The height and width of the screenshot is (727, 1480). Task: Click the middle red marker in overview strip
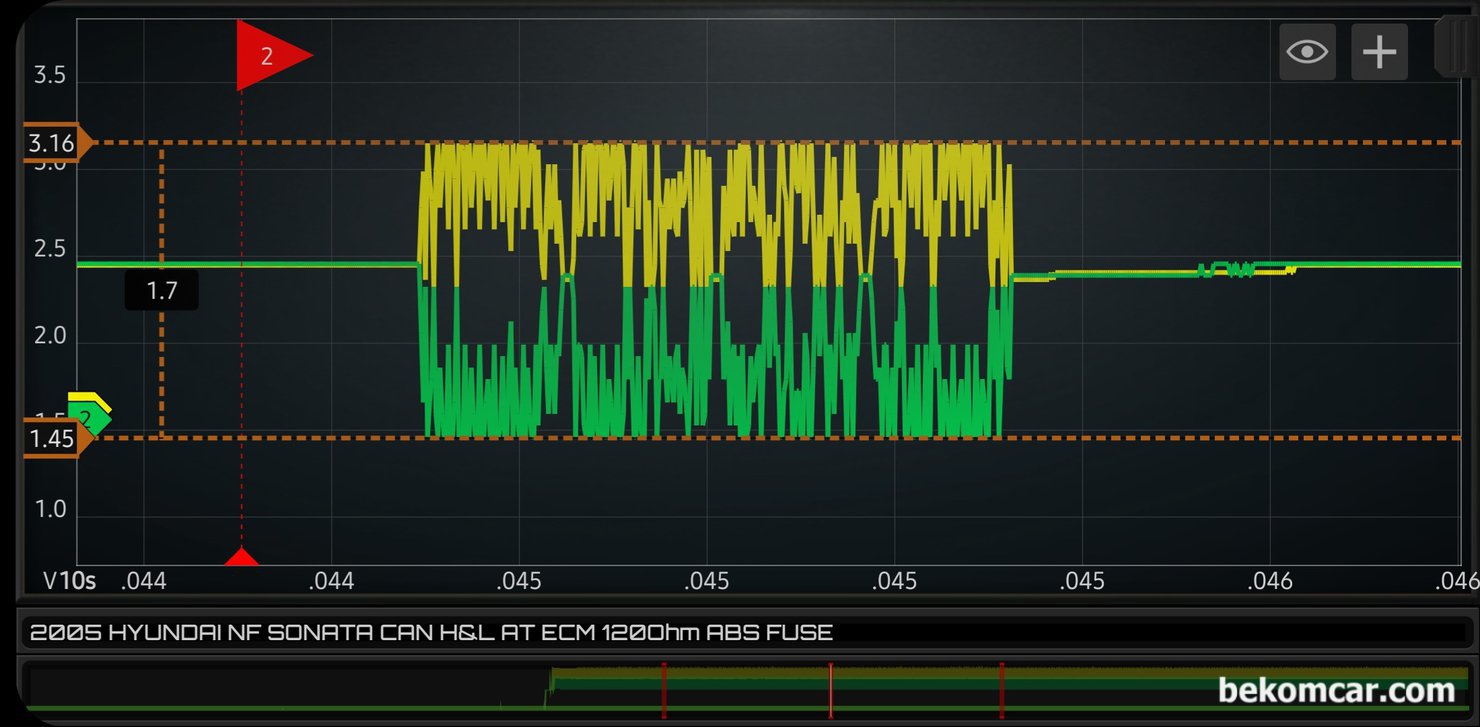pyautogui.click(x=830, y=690)
